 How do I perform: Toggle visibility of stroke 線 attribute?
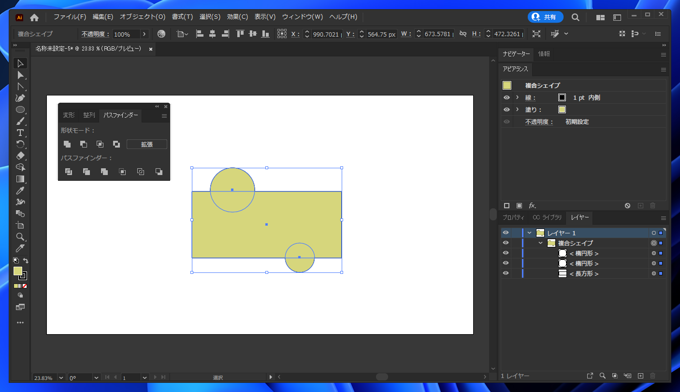click(507, 98)
